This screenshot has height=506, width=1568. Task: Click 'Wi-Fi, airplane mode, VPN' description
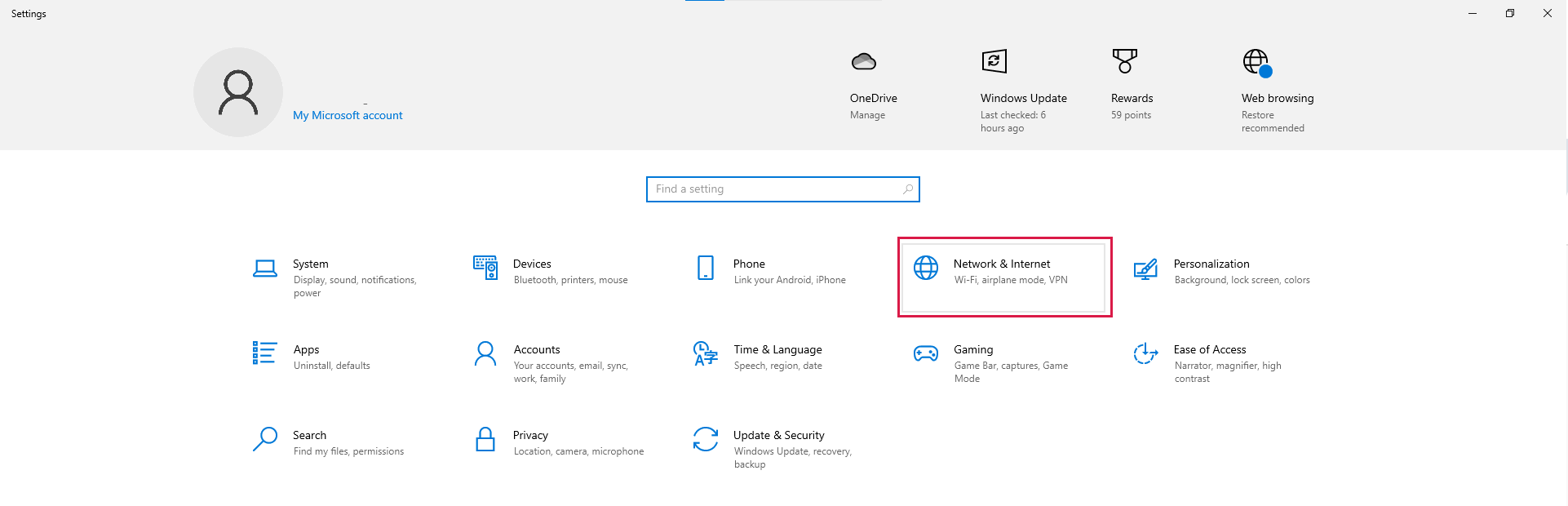1011,280
